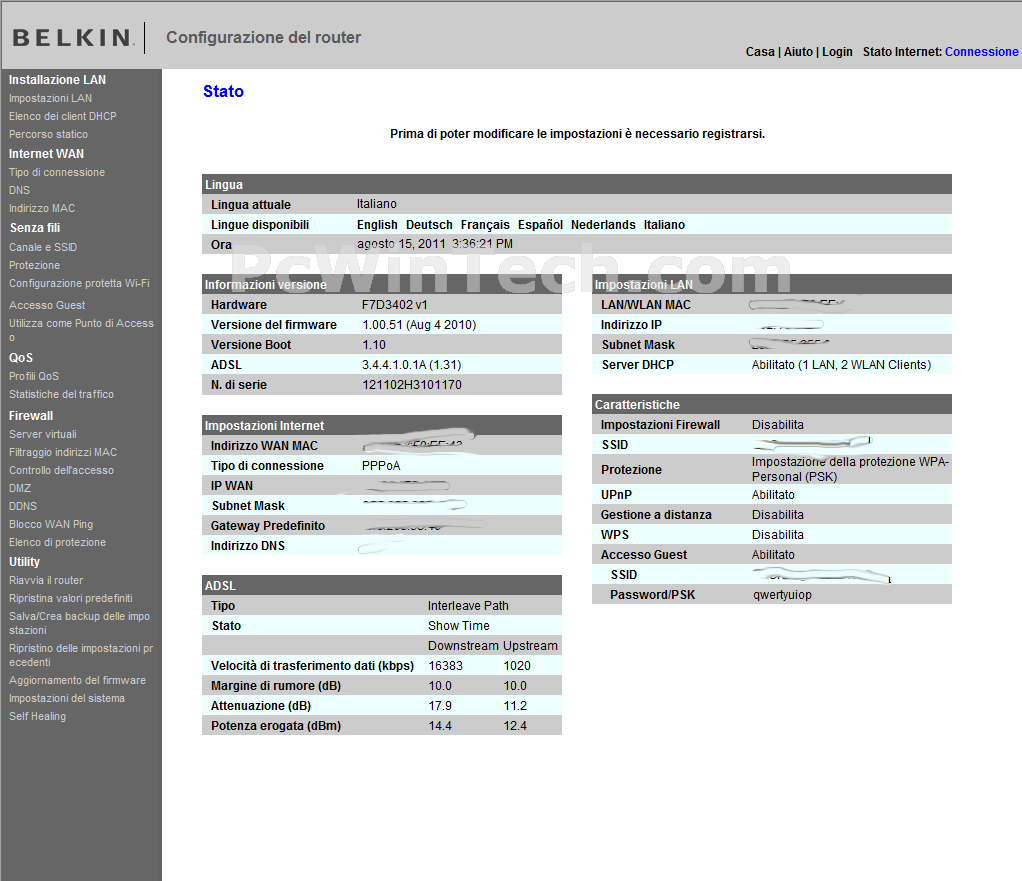Open DDNS settings
The width and height of the screenshot is (1022, 881).
[x=23, y=506]
